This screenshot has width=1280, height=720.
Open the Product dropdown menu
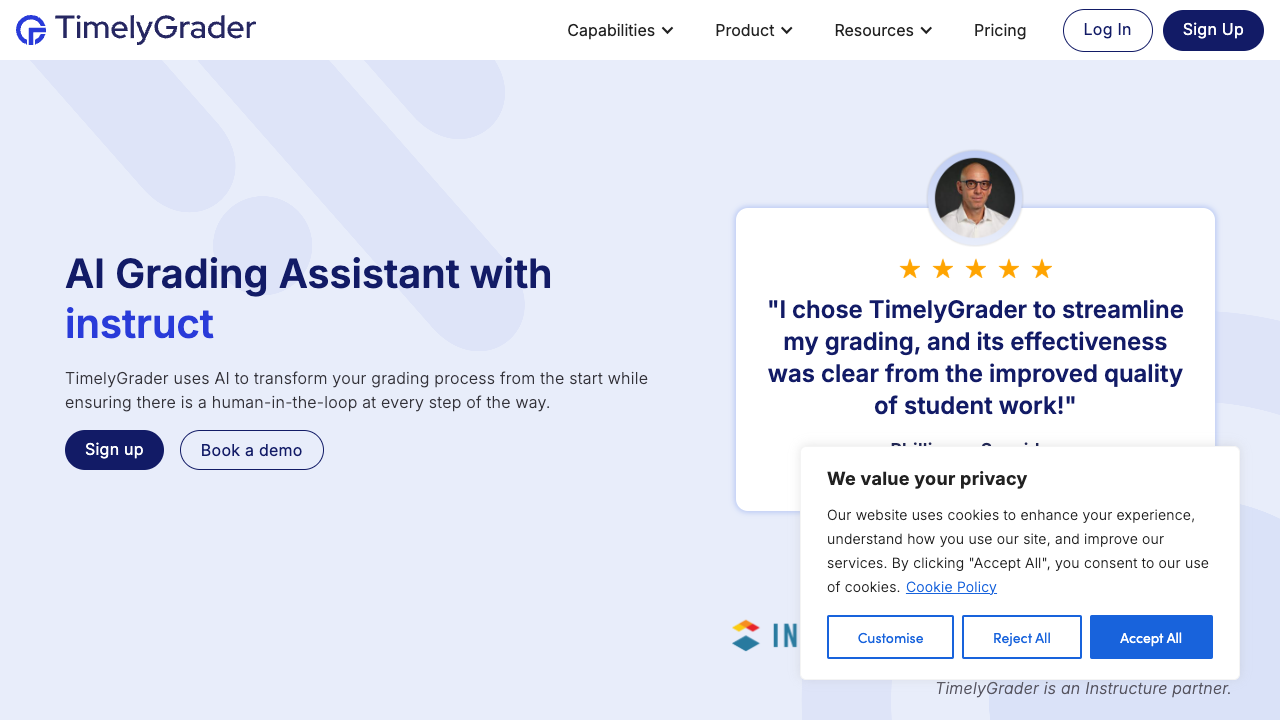[x=753, y=30]
